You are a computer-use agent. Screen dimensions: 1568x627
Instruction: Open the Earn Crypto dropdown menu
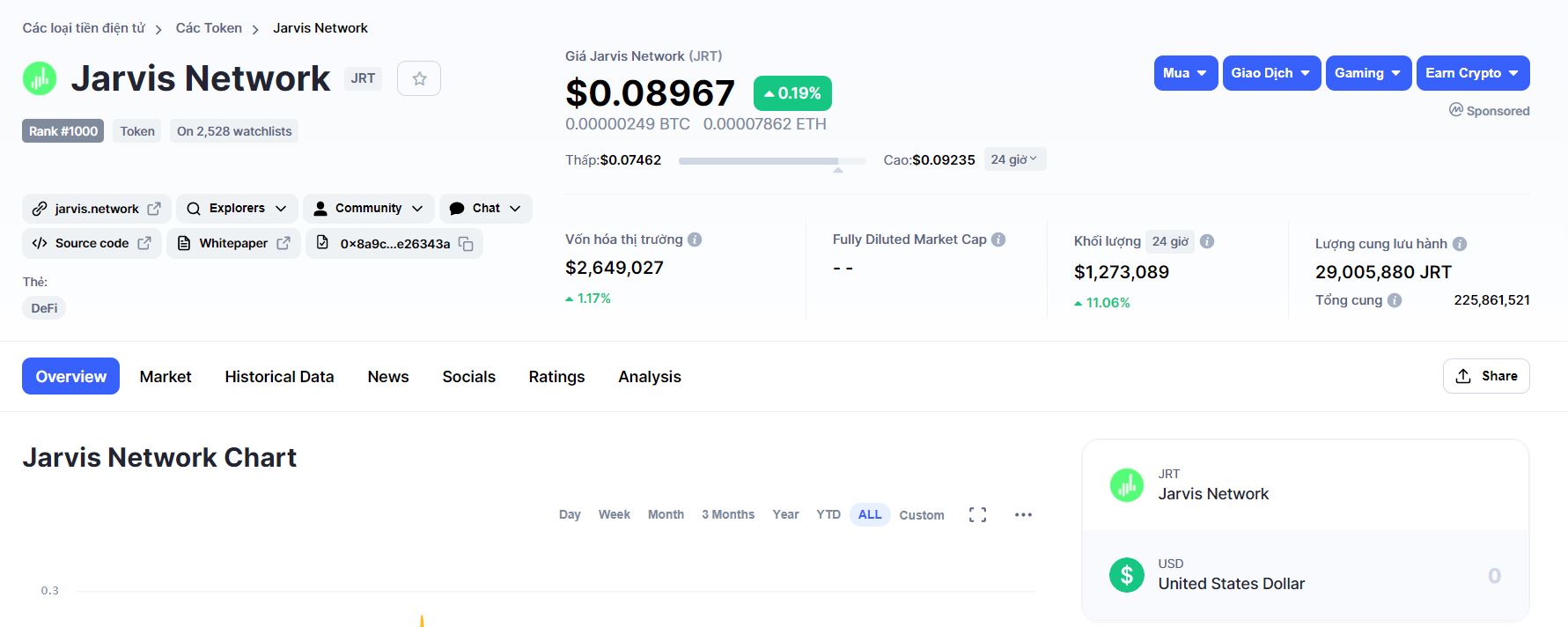click(1473, 73)
